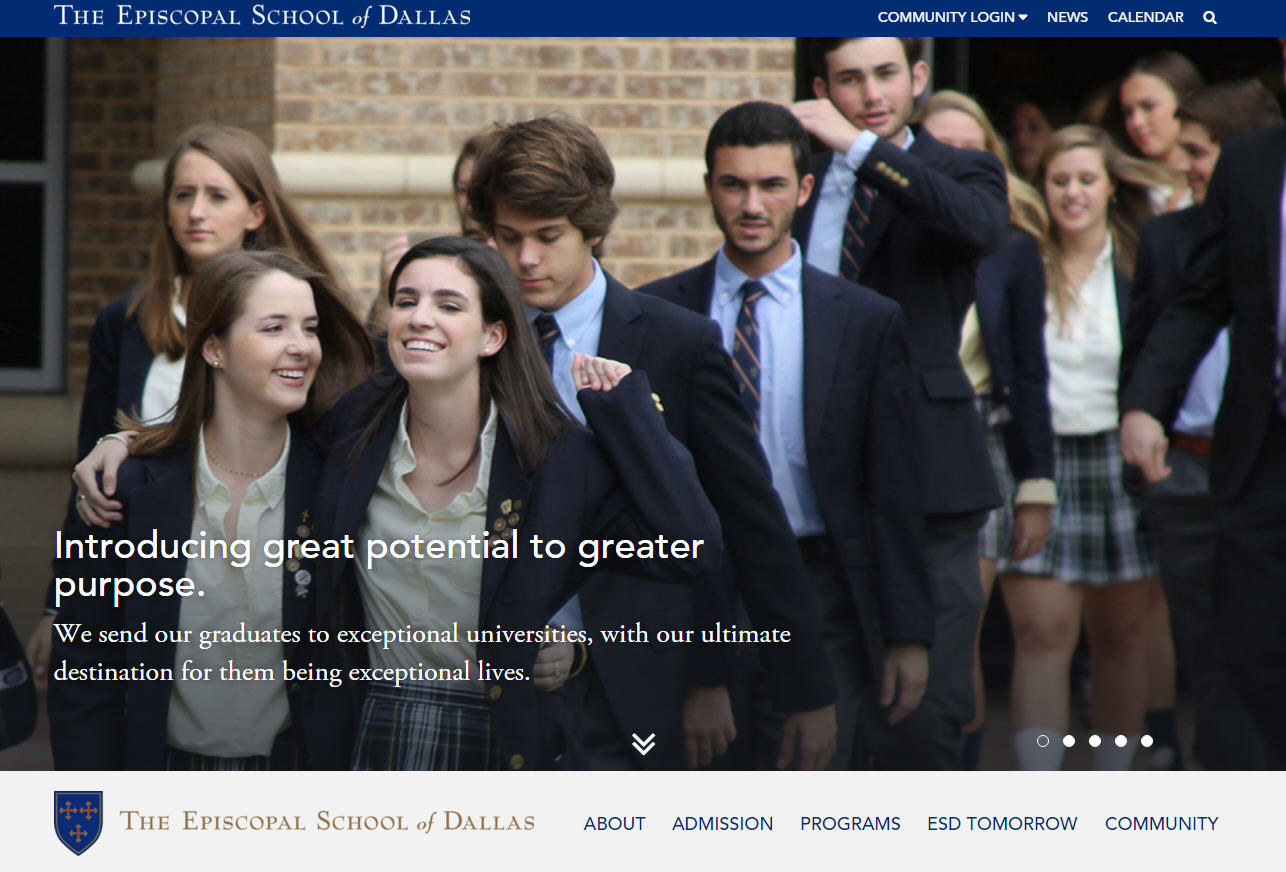Screen dimensions: 1286x872
Task: Open the Admission menu
Action: pyautogui.click(x=723, y=824)
